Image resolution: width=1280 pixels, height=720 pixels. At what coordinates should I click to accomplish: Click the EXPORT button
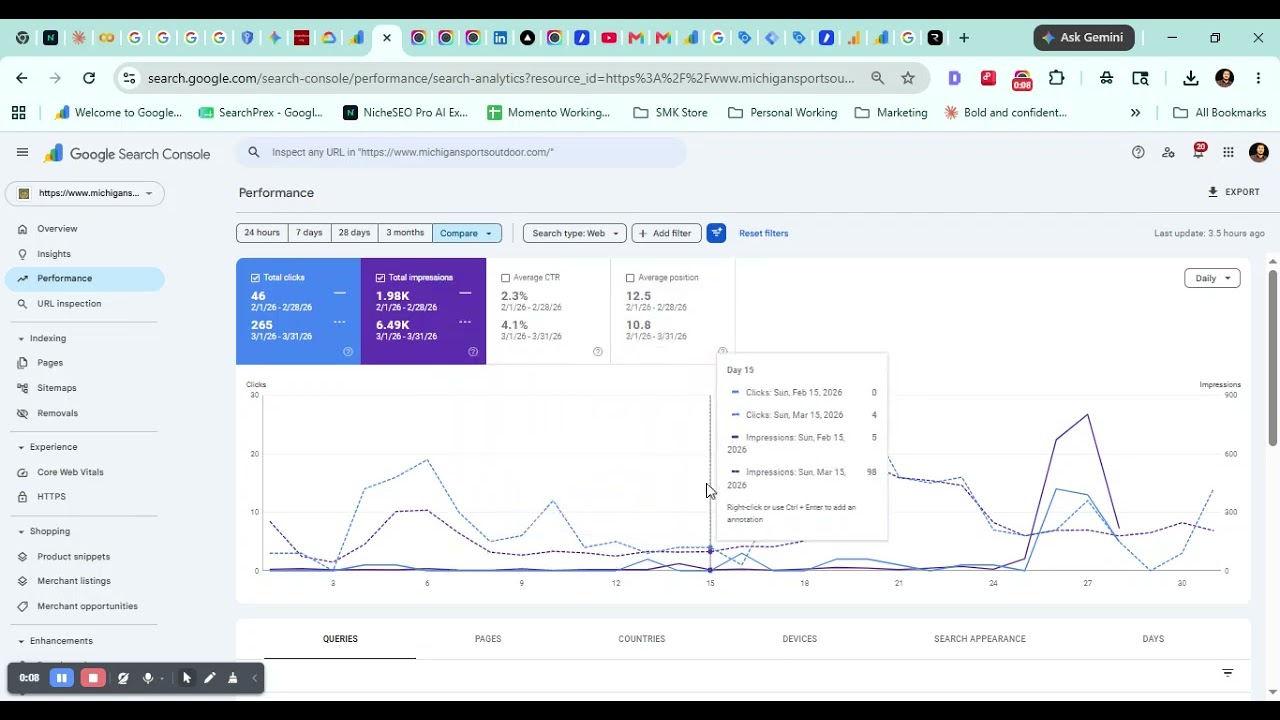point(1234,192)
